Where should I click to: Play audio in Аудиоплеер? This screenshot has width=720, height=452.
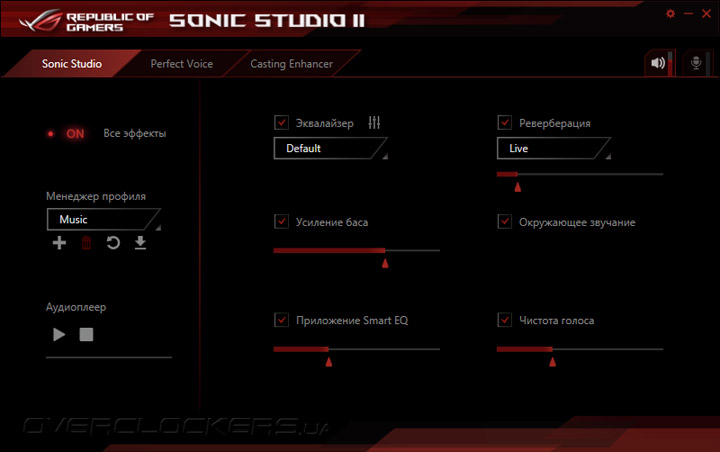click(59, 334)
